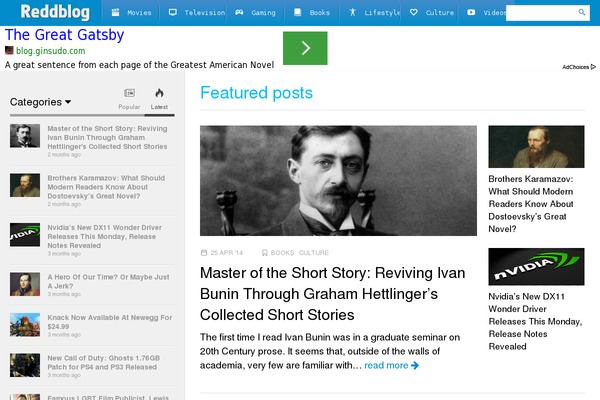Viewport: 600px width, 400px height.
Task: Click sidebar Ivan Bunin thumbnail
Action: pyautogui.click(x=25, y=136)
